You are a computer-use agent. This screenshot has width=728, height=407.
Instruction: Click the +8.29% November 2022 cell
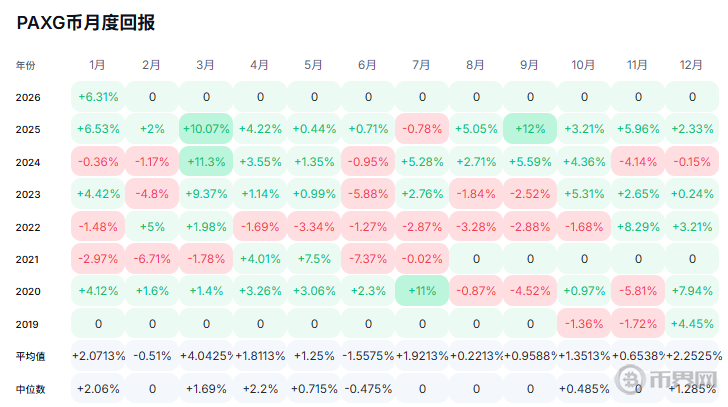point(638,226)
